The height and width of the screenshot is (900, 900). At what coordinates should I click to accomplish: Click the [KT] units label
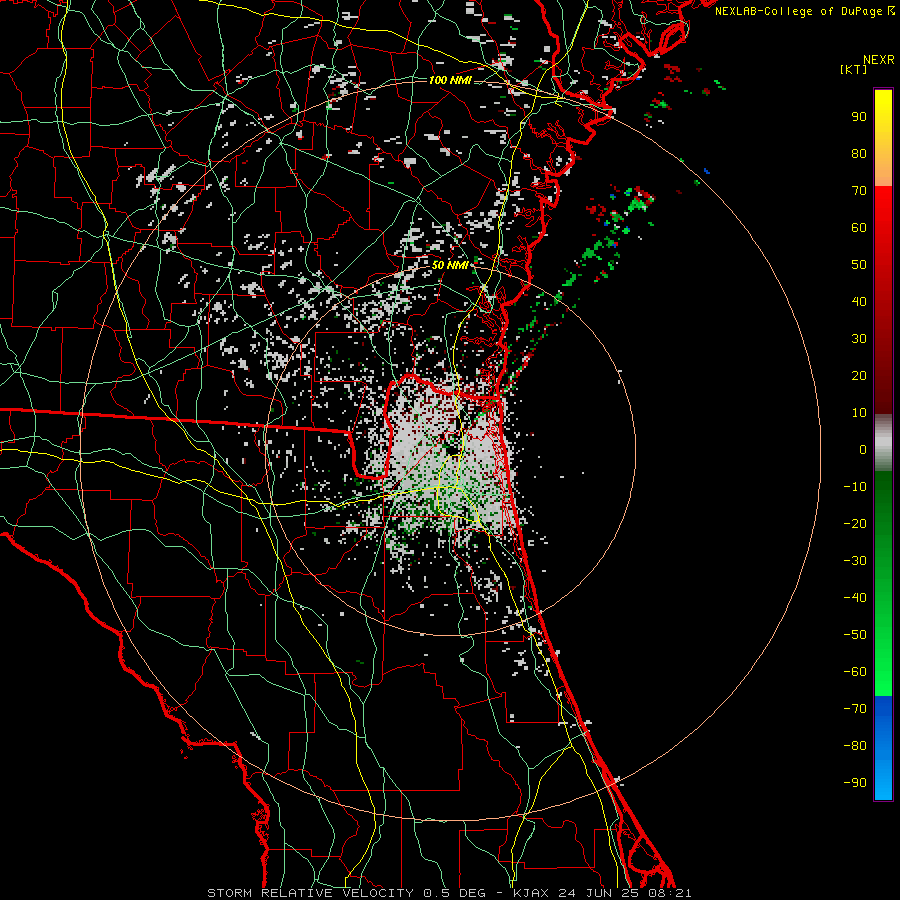[853, 69]
